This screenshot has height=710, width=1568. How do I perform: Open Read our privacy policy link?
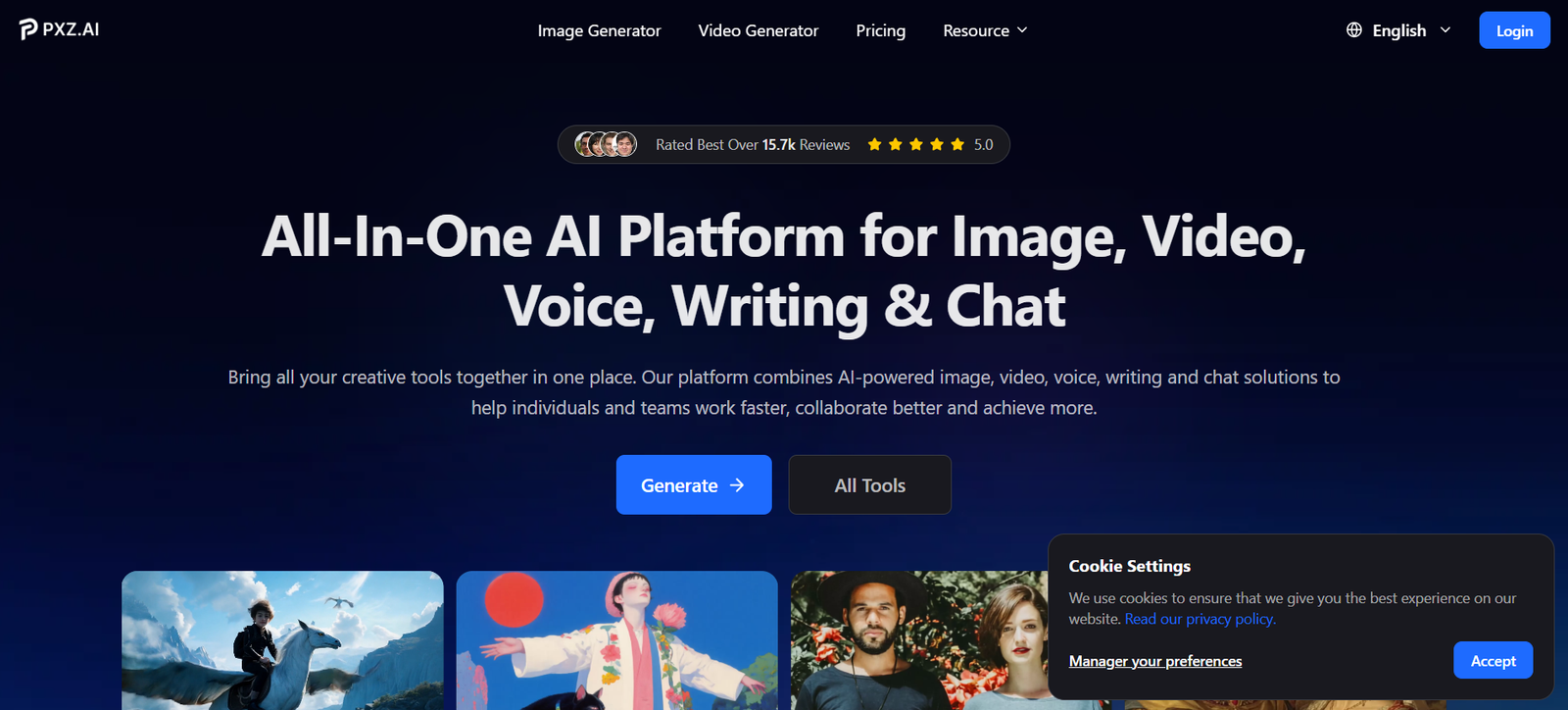click(x=1200, y=619)
